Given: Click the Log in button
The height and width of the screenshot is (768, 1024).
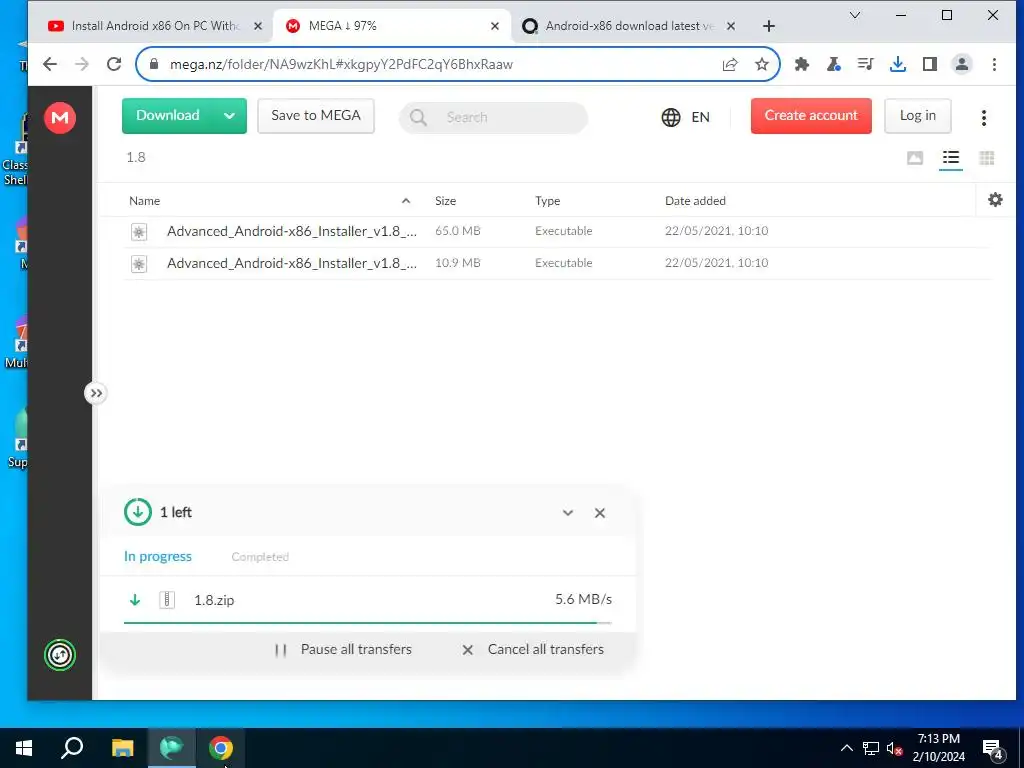Looking at the screenshot, I should tap(918, 116).
